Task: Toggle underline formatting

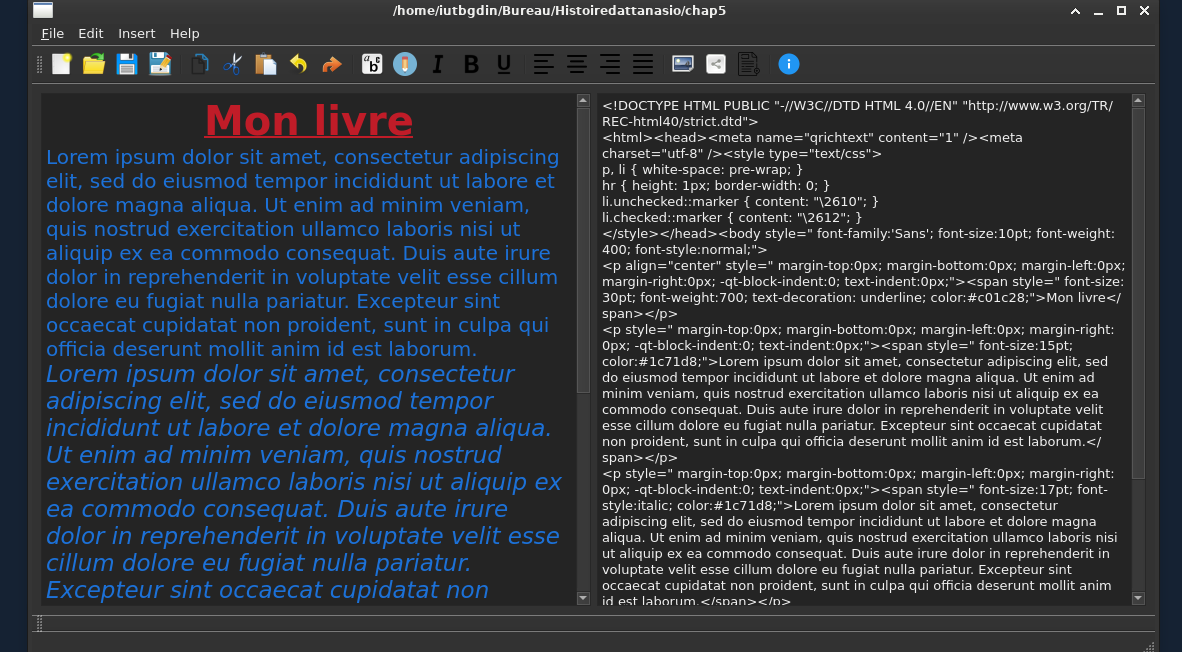Action: (504, 64)
